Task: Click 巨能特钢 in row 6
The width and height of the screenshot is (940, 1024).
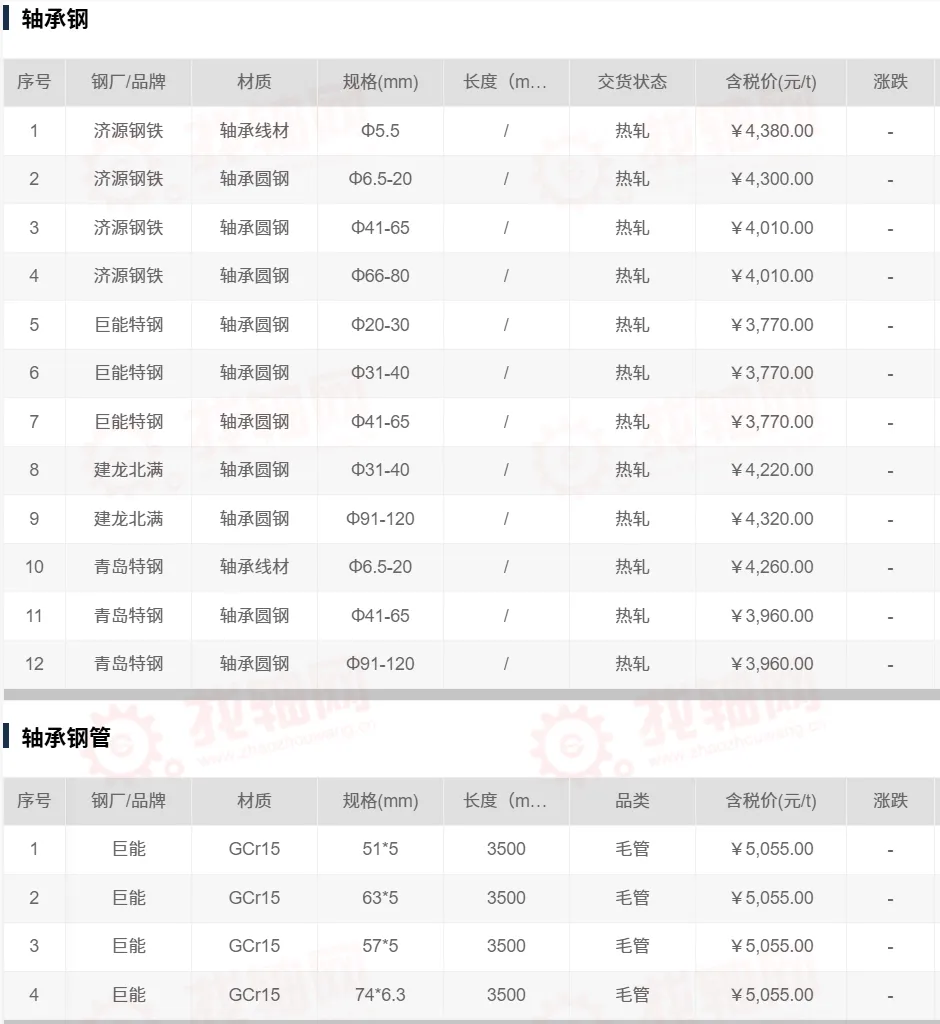Action: pyautogui.click(x=128, y=373)
